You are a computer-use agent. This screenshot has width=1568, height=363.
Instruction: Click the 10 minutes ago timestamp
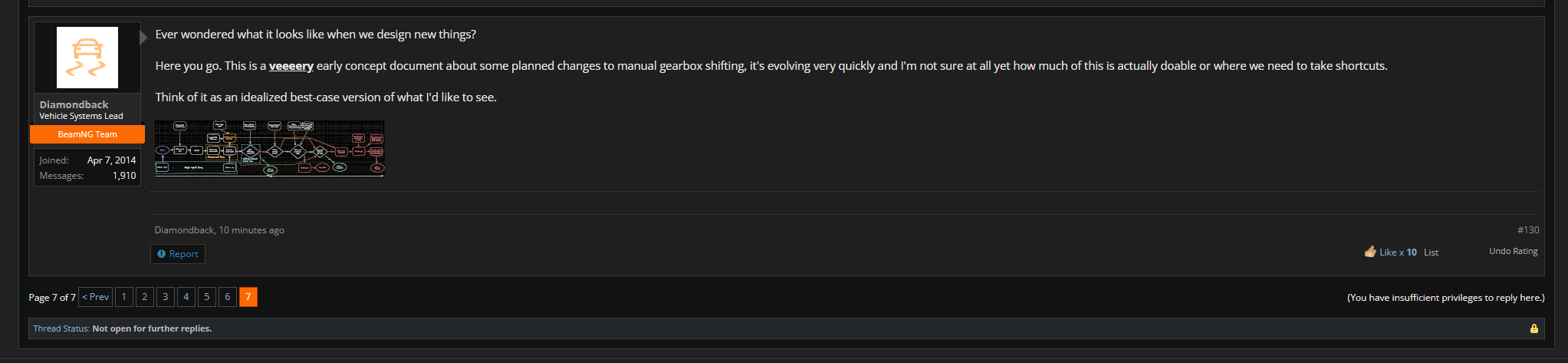251,230
